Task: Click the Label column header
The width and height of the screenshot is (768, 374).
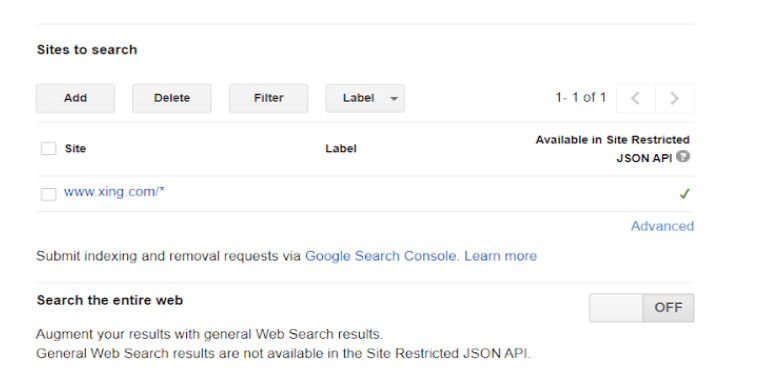Action: (341, 148)
